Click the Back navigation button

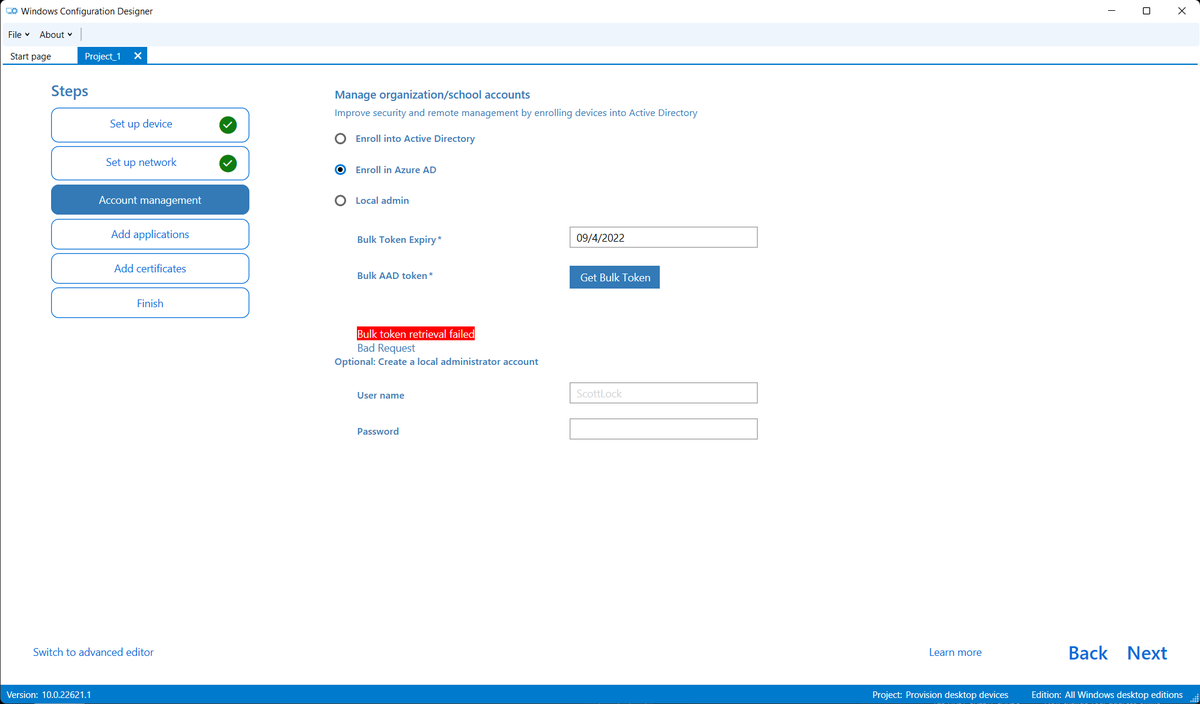[1088, 653]
